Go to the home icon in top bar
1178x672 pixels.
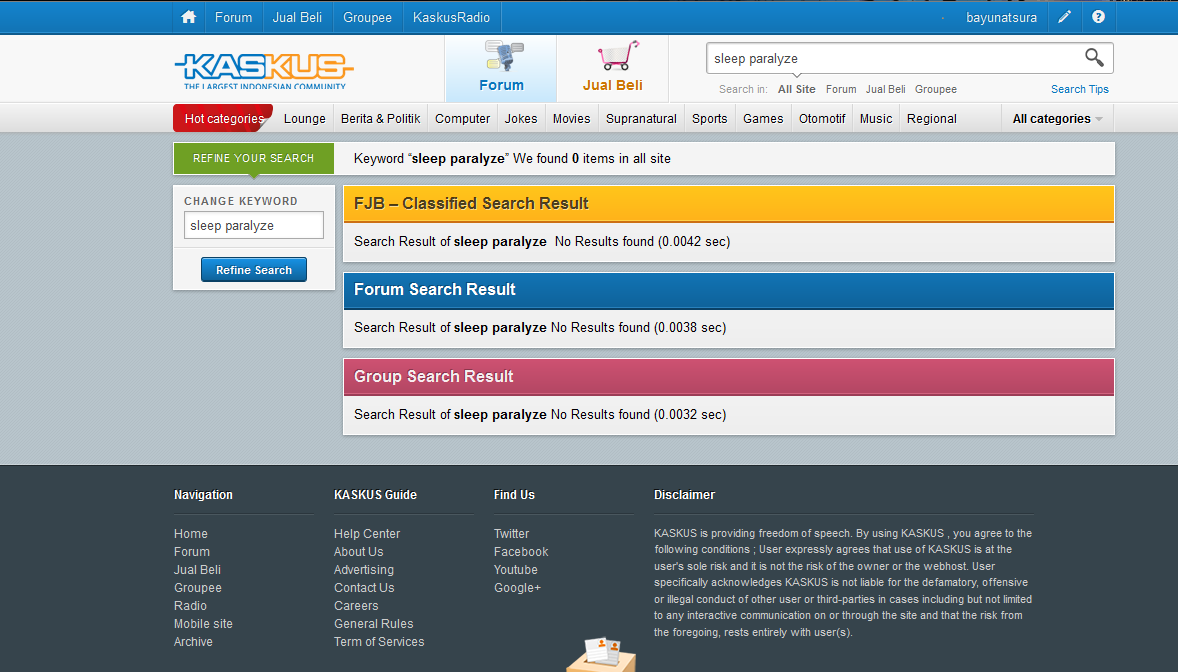pyautogui.click(x=189, y=17)
